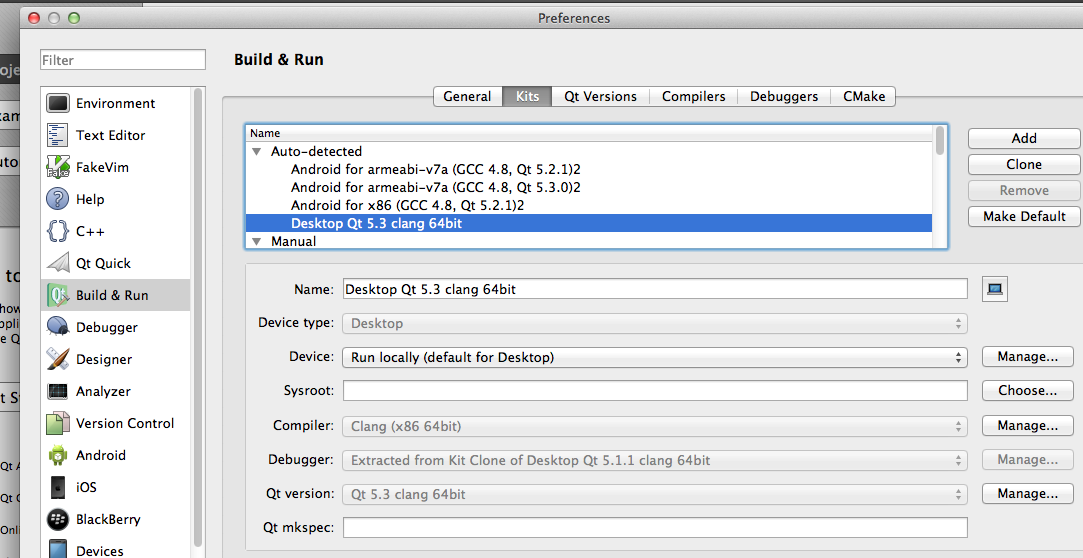Click Manage next to Device
Viewport: 1083px width, 558px height.
click(1027, 356)
